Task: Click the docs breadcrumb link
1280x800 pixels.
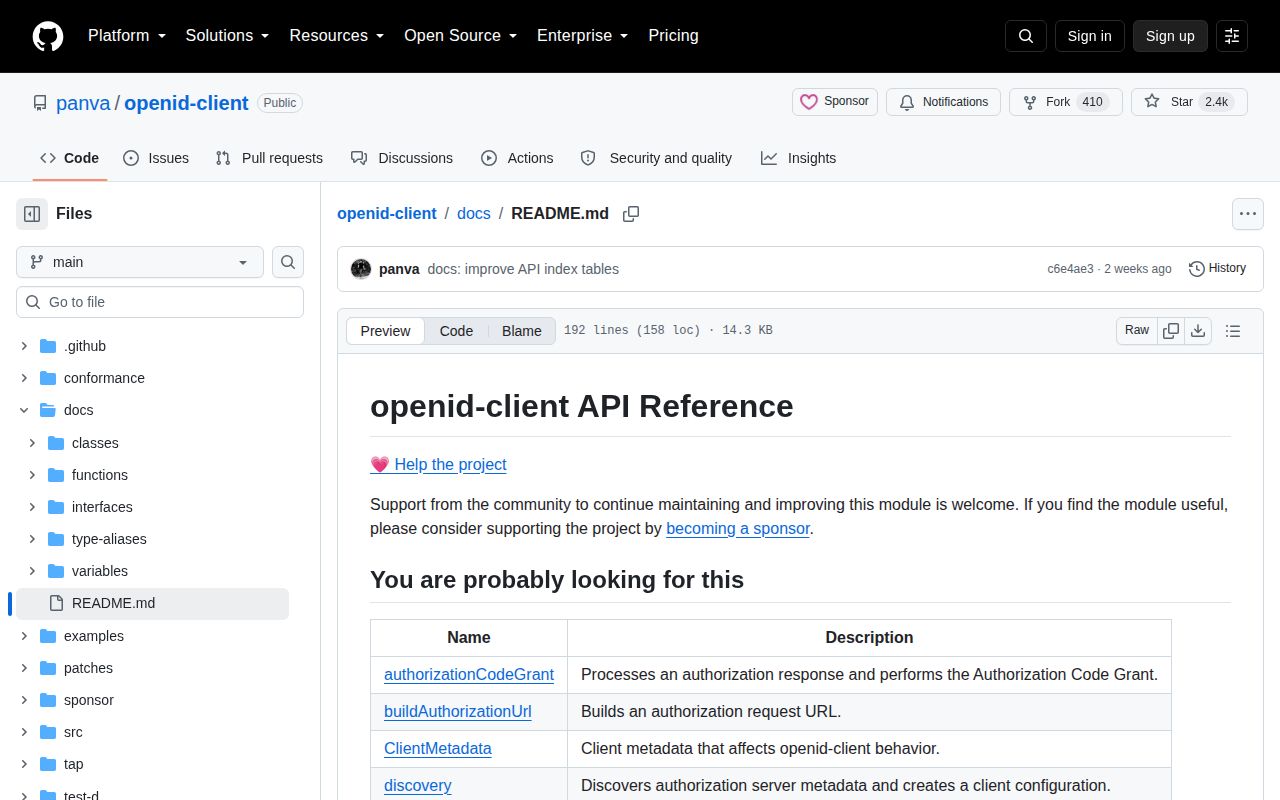Action: click(474, 214)
